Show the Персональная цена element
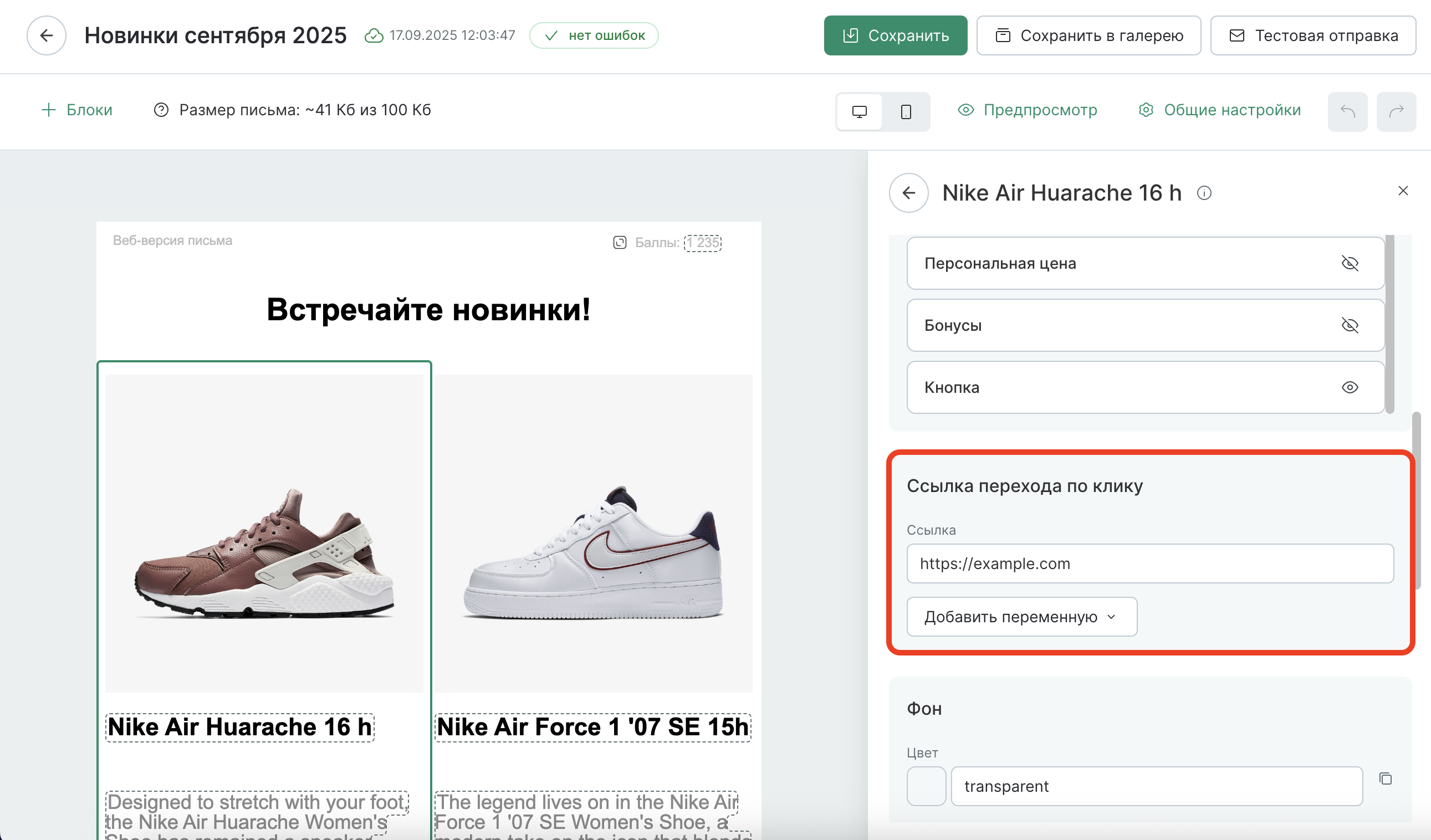 click(x=1349, y=263)
